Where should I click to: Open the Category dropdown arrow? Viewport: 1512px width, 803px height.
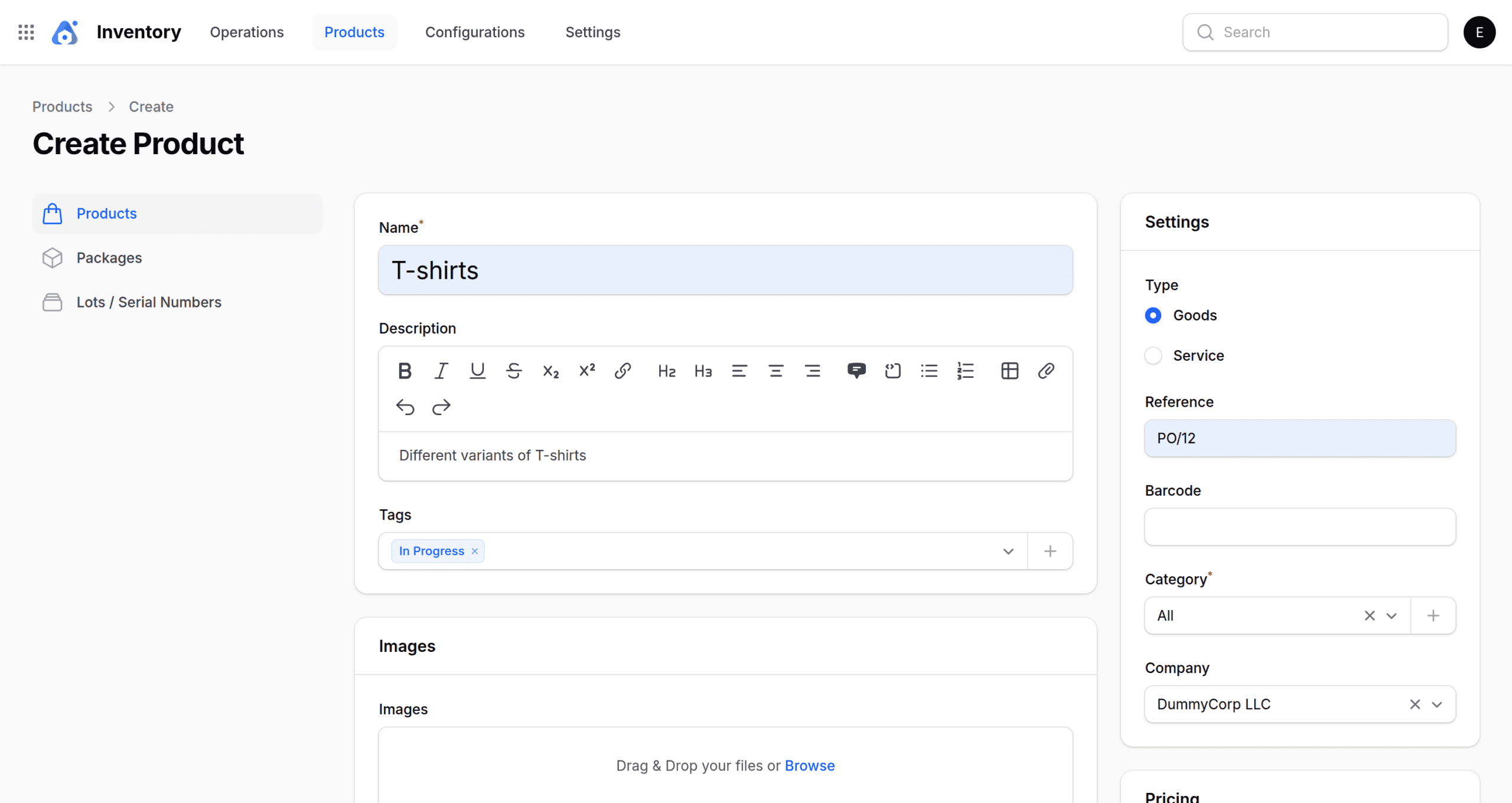(x=1392, y=616)
